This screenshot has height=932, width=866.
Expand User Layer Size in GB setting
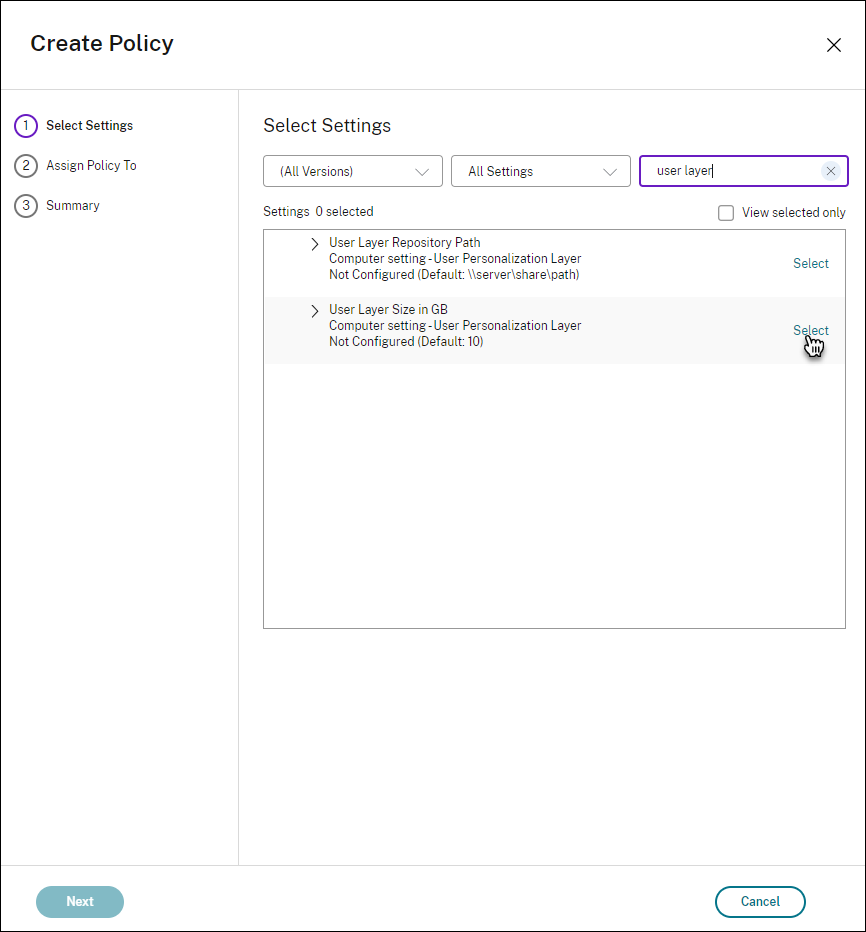tap(315, 311)
